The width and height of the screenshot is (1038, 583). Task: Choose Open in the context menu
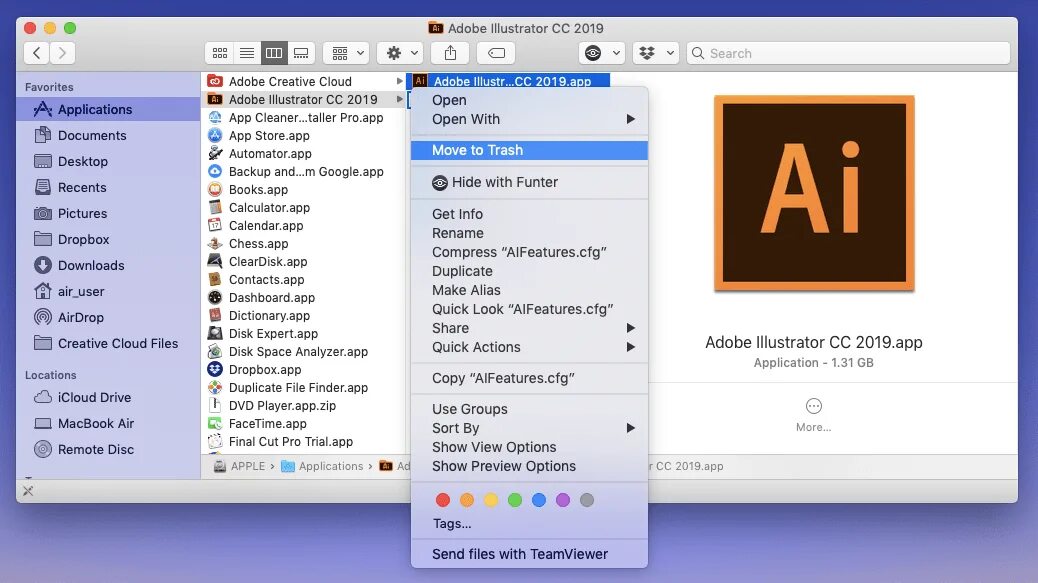coord(529,100)
